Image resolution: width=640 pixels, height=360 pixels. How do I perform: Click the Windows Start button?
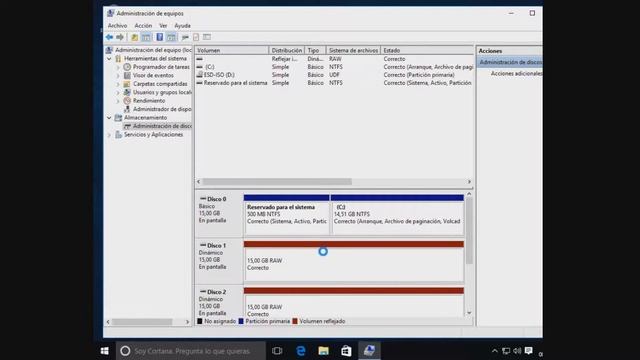(104, 351)
